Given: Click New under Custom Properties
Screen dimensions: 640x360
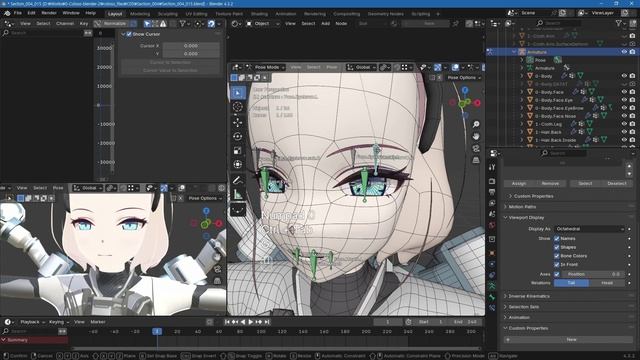Looking at the screenshot, I should (x=570, y=340).
